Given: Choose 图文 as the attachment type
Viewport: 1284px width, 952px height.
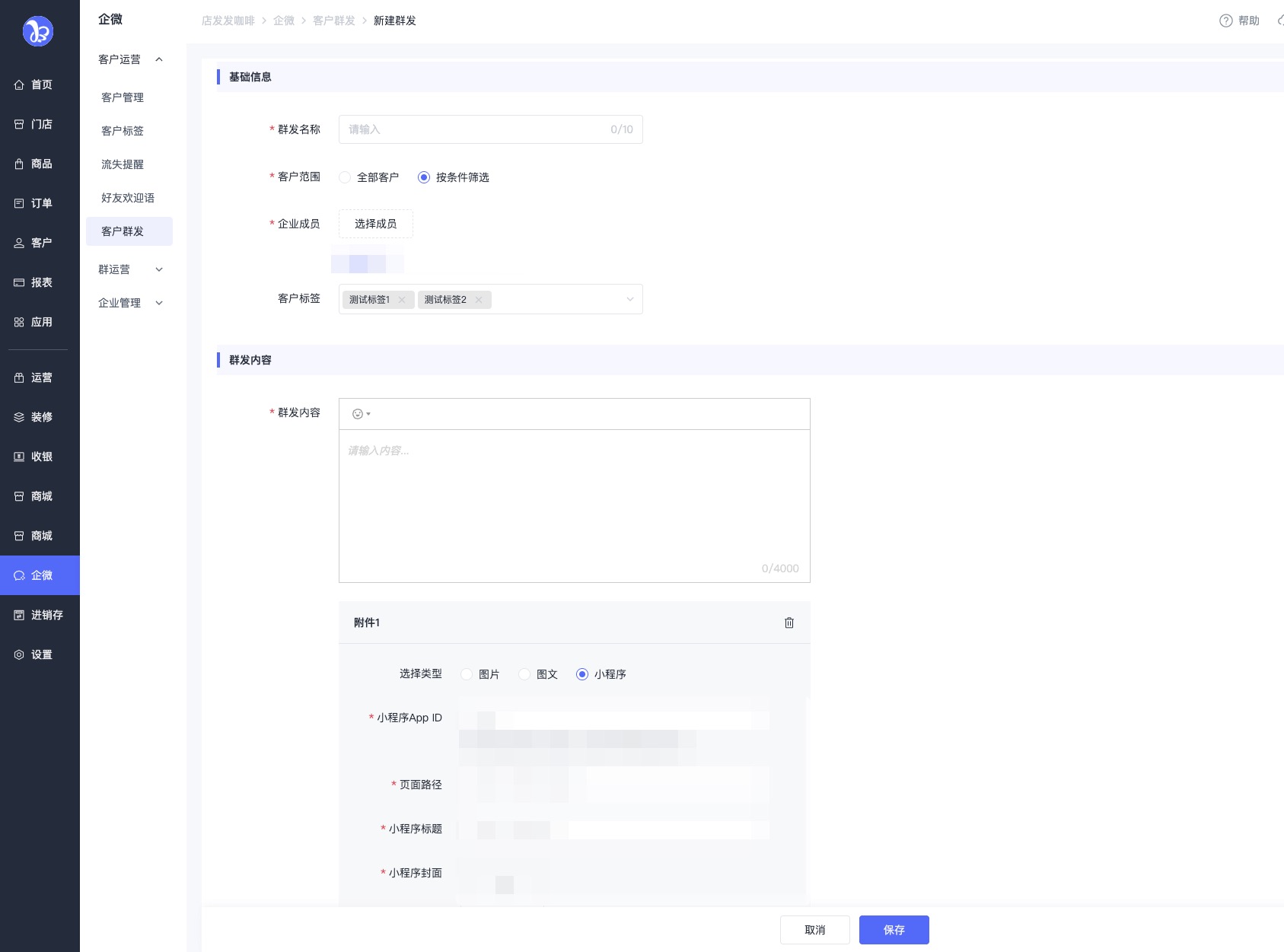Looking at the screenshot, I should point(524,674).
